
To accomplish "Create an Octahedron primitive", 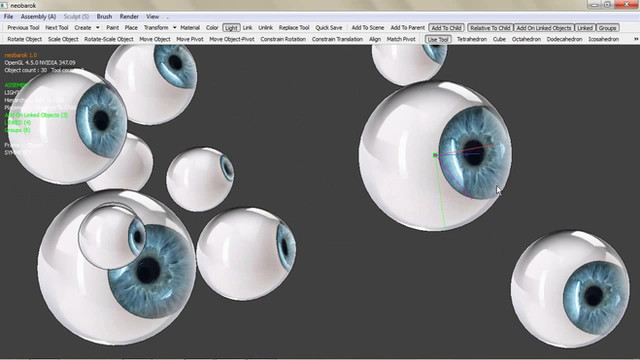I will pyautogui.click(x=526, y=39).
